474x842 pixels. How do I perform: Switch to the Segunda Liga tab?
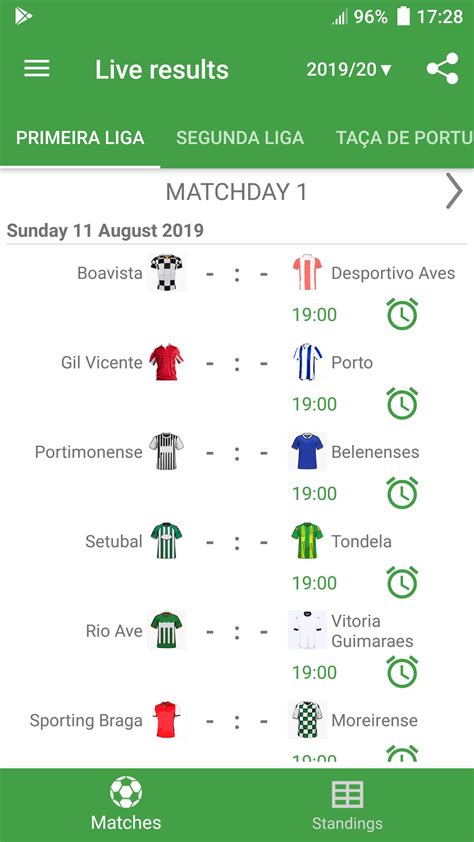pyautogui.click(x=240, y=138)
